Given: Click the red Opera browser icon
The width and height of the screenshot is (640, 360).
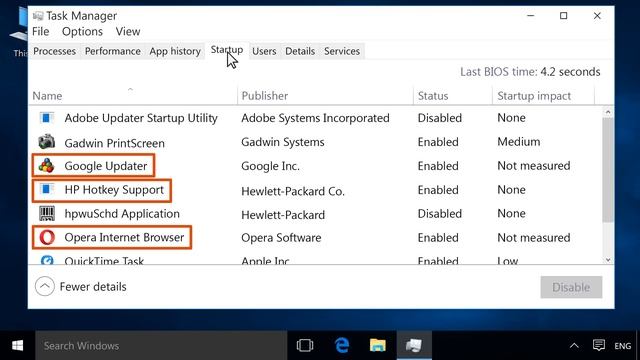Looking at the screenshot, I should coord(47,237).
